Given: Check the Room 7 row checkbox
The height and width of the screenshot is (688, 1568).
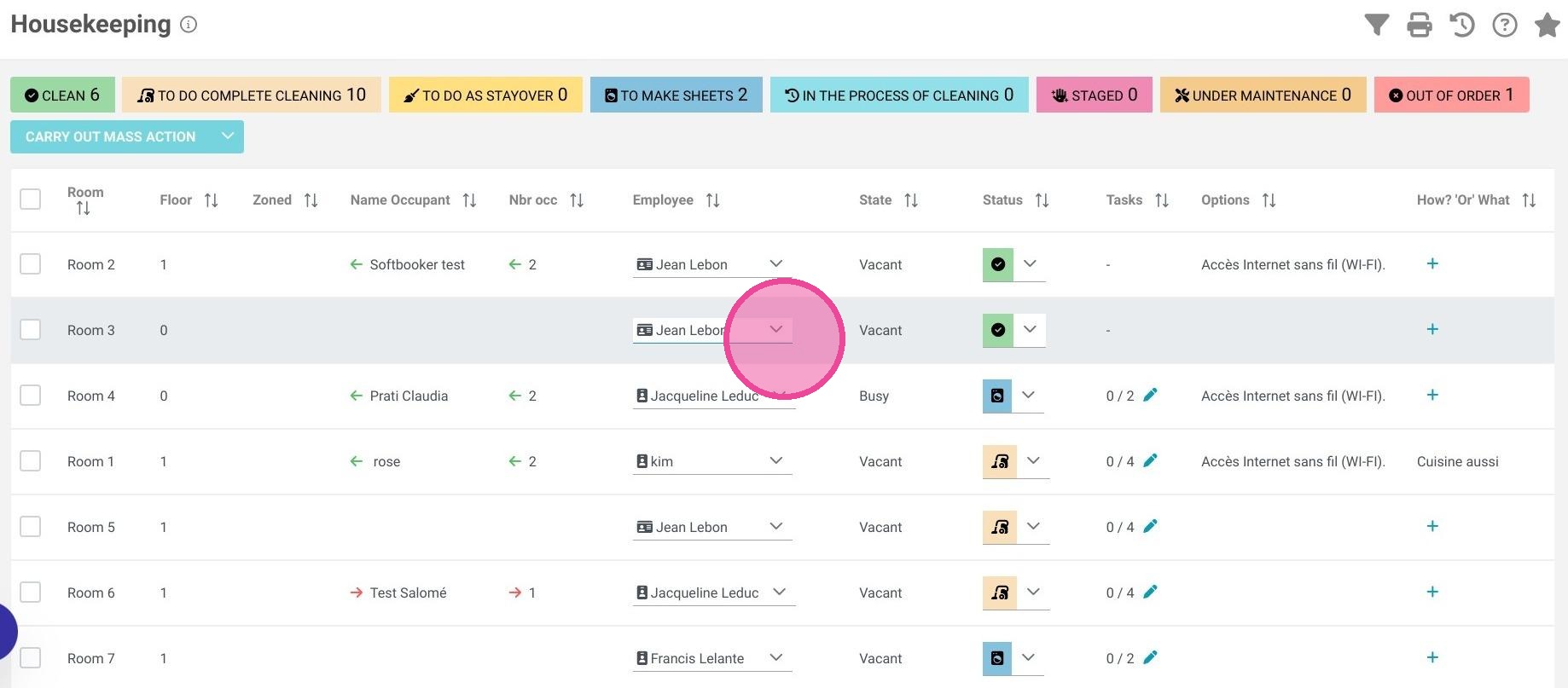Looking at the screenshot, I should pos(30,657).
